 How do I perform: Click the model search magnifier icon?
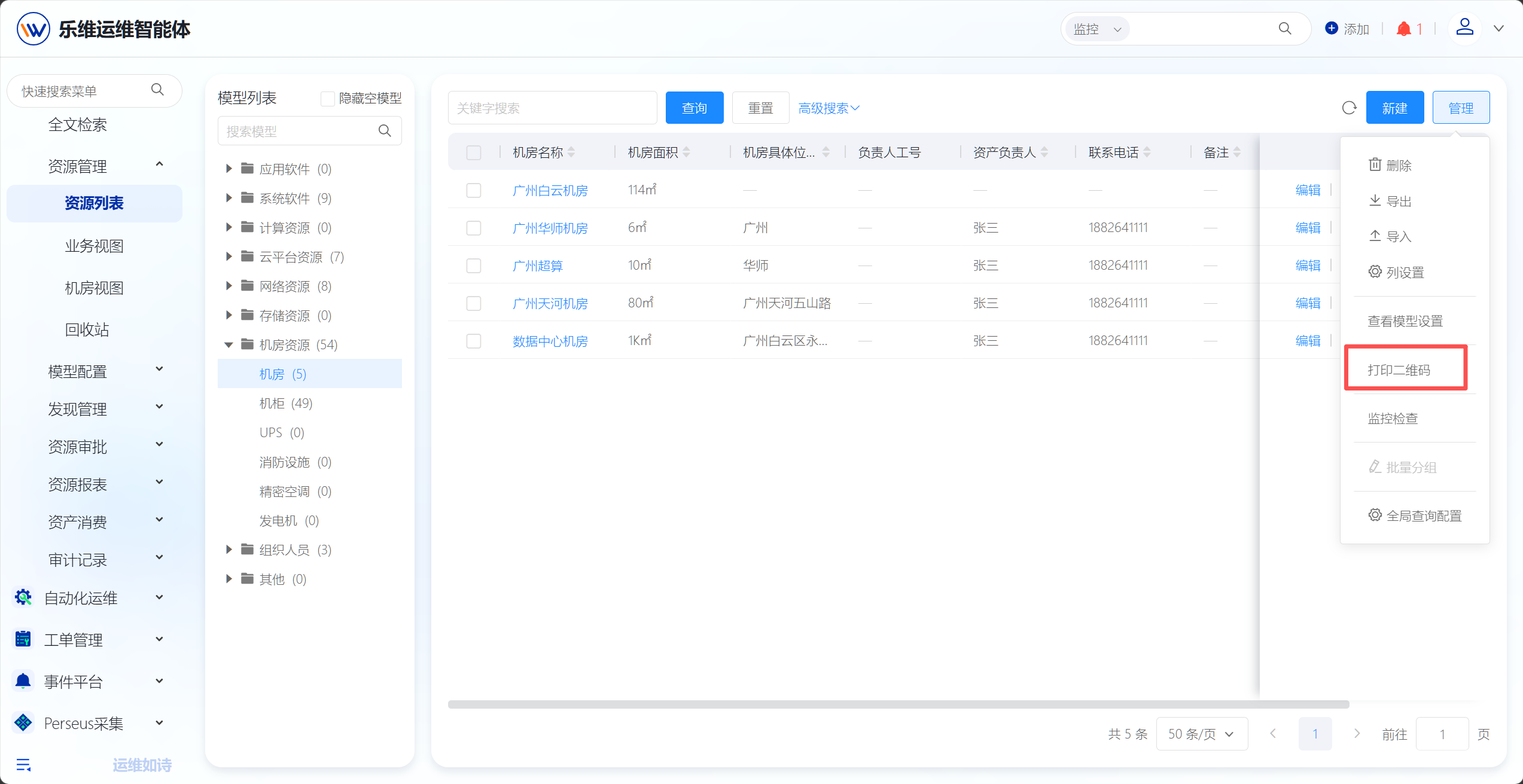(x=385, y=130)
